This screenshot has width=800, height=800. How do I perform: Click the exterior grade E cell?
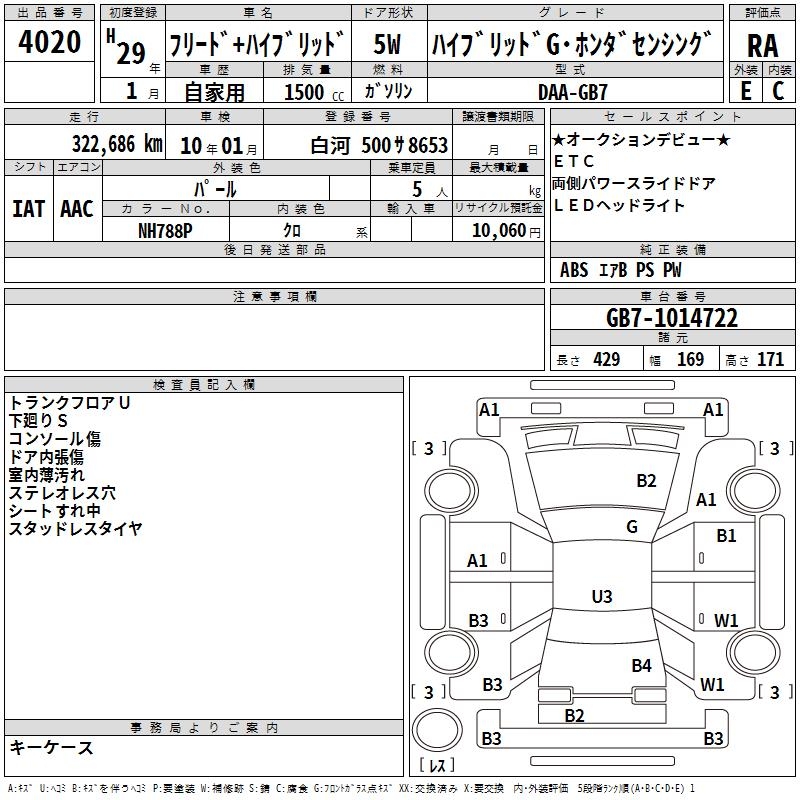(x=745, y=90)
